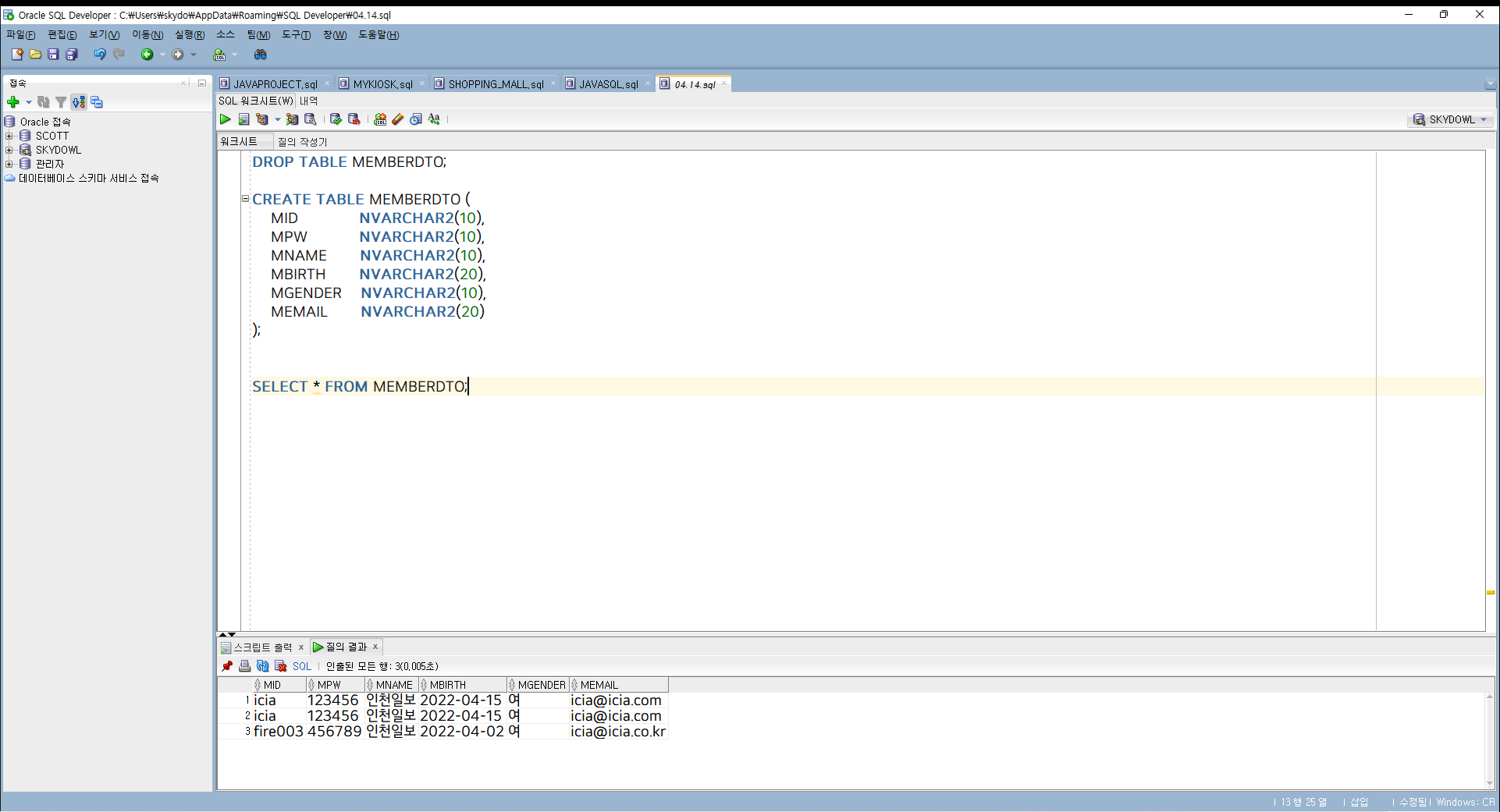This screenshot has height=812, width=1500.
Task: Pin the query result with the pushpin icon
Action: (227, 666)
